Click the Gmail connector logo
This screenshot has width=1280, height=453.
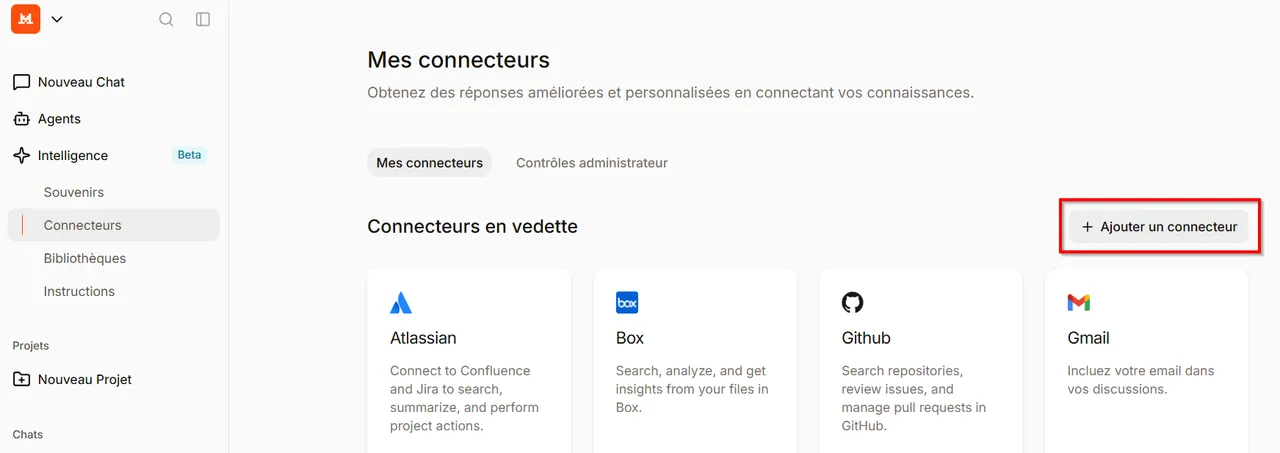1078,302
